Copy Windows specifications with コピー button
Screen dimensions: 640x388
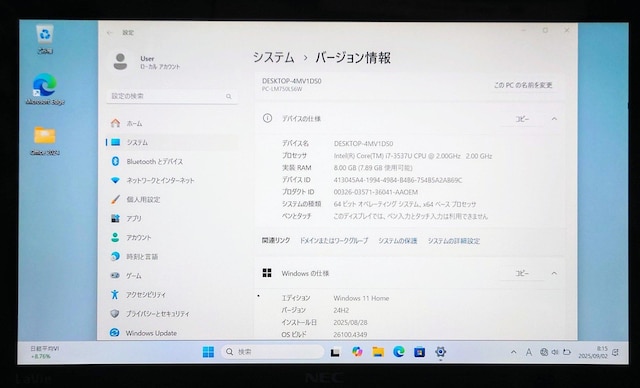(522, 273)
